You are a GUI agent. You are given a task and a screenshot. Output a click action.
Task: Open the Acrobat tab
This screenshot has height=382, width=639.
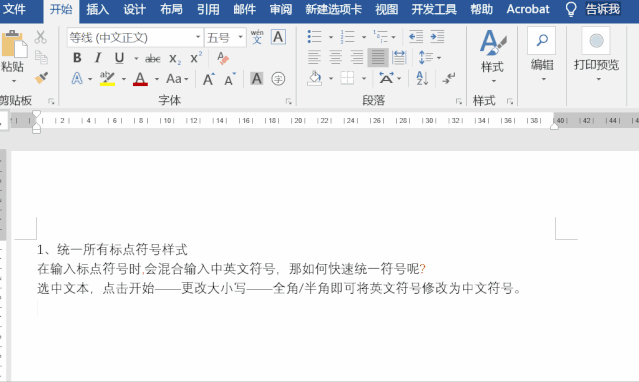tap(528, 9)
